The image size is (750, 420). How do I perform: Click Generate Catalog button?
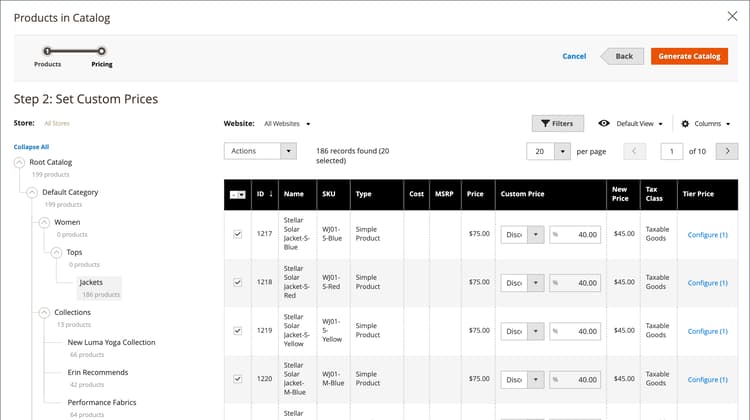(689, 56)
